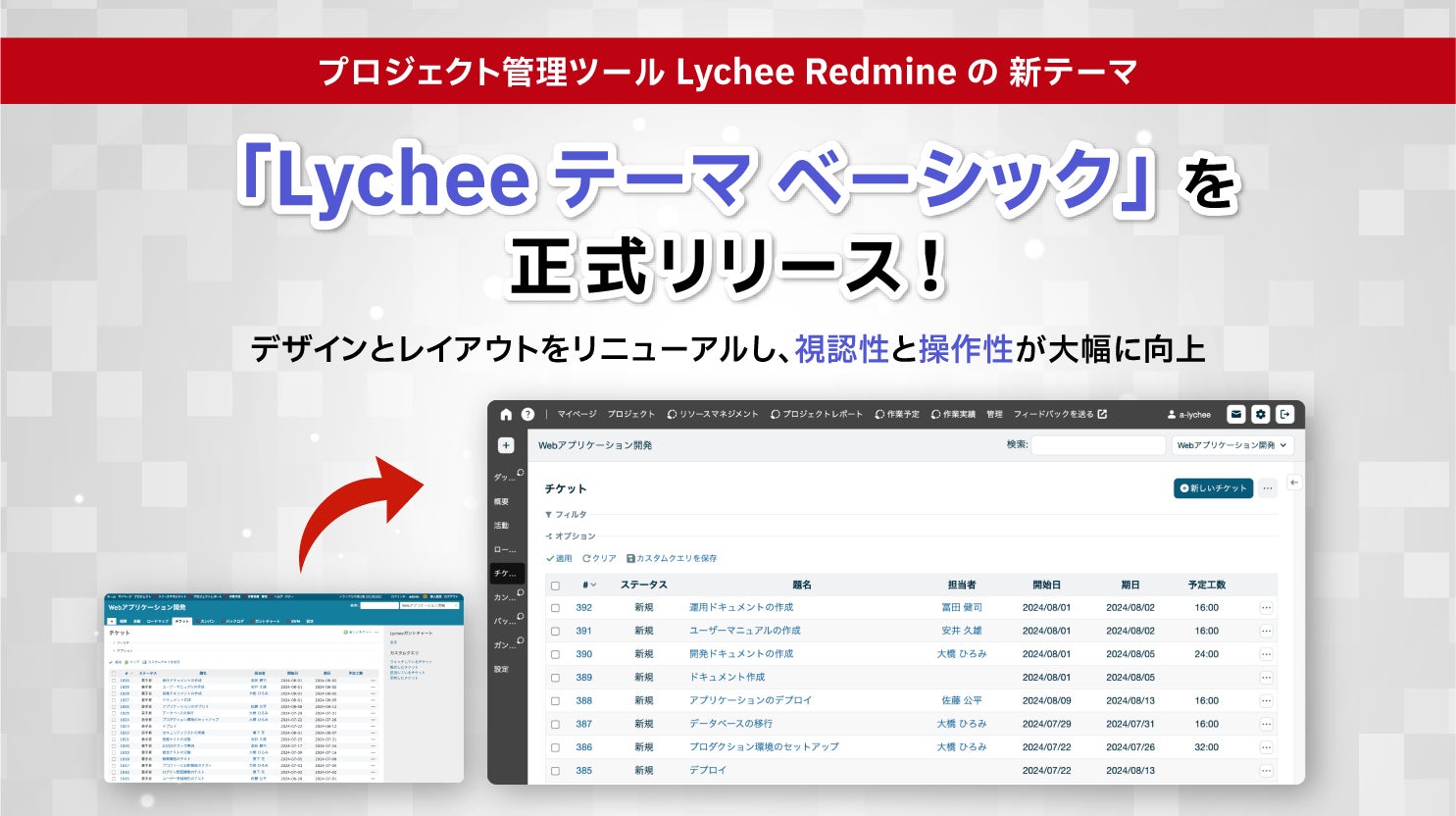Open マイページ in the top menu

pyautogui.click(x=577, y=414)
